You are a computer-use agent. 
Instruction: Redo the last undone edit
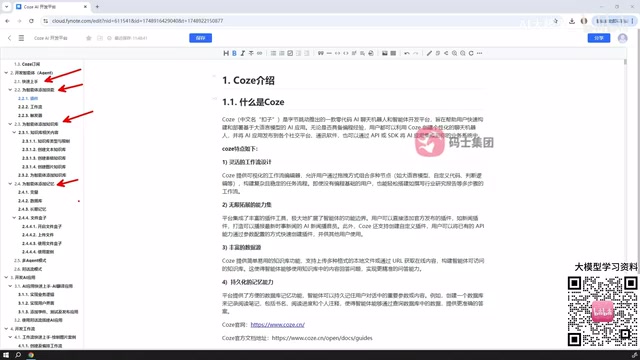click(x=416, y=53)
